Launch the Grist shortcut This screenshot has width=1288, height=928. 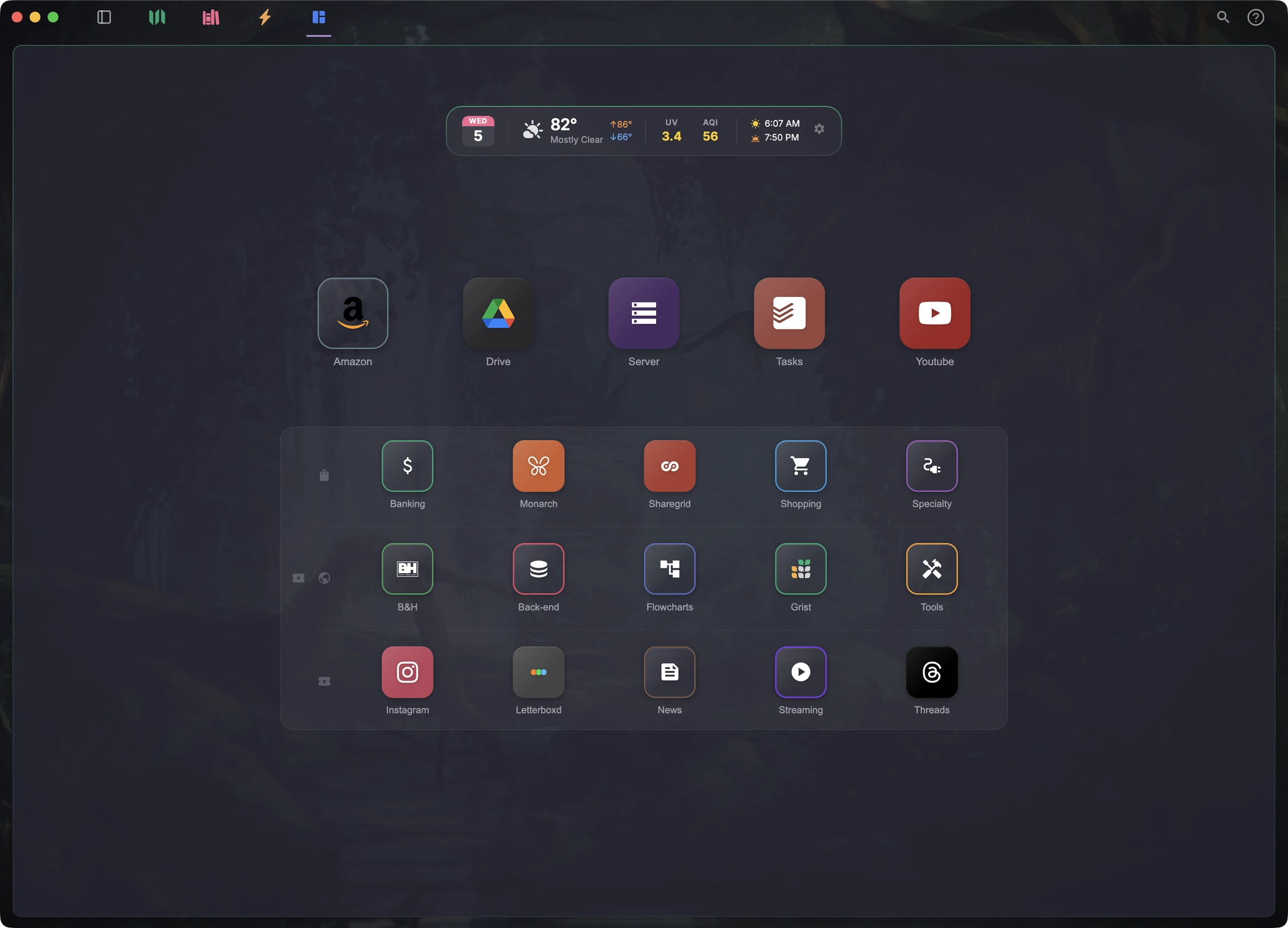pyautogui.click(x=800, y=569)
